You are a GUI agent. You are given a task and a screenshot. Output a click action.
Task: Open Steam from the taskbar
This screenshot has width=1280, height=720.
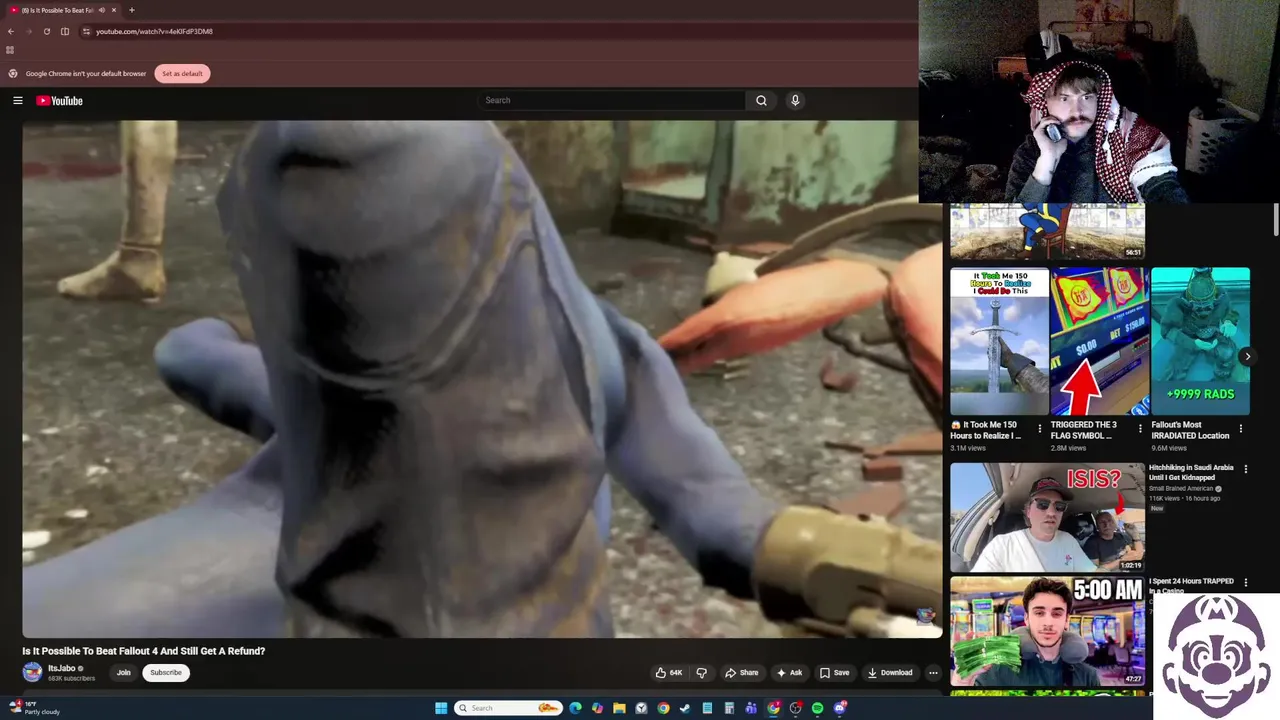point(685,708)
